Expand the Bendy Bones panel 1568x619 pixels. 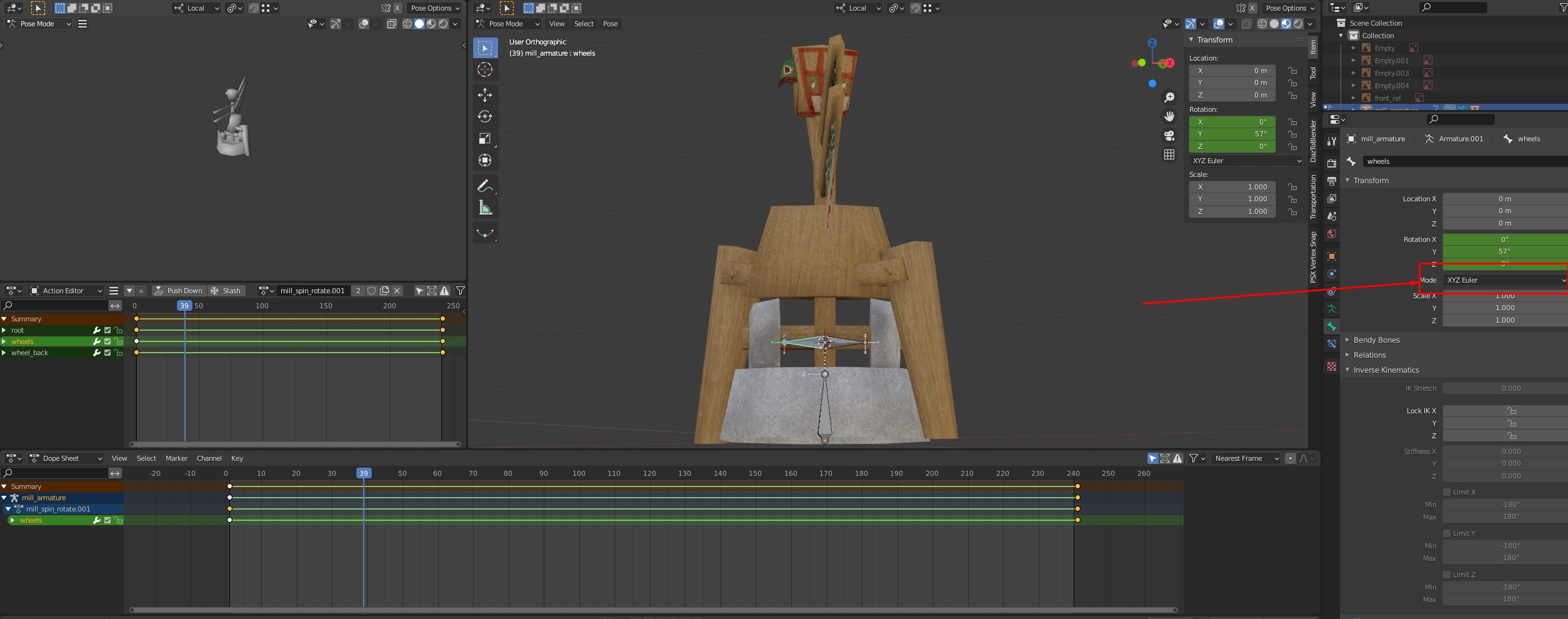(x=1376, y=340)
